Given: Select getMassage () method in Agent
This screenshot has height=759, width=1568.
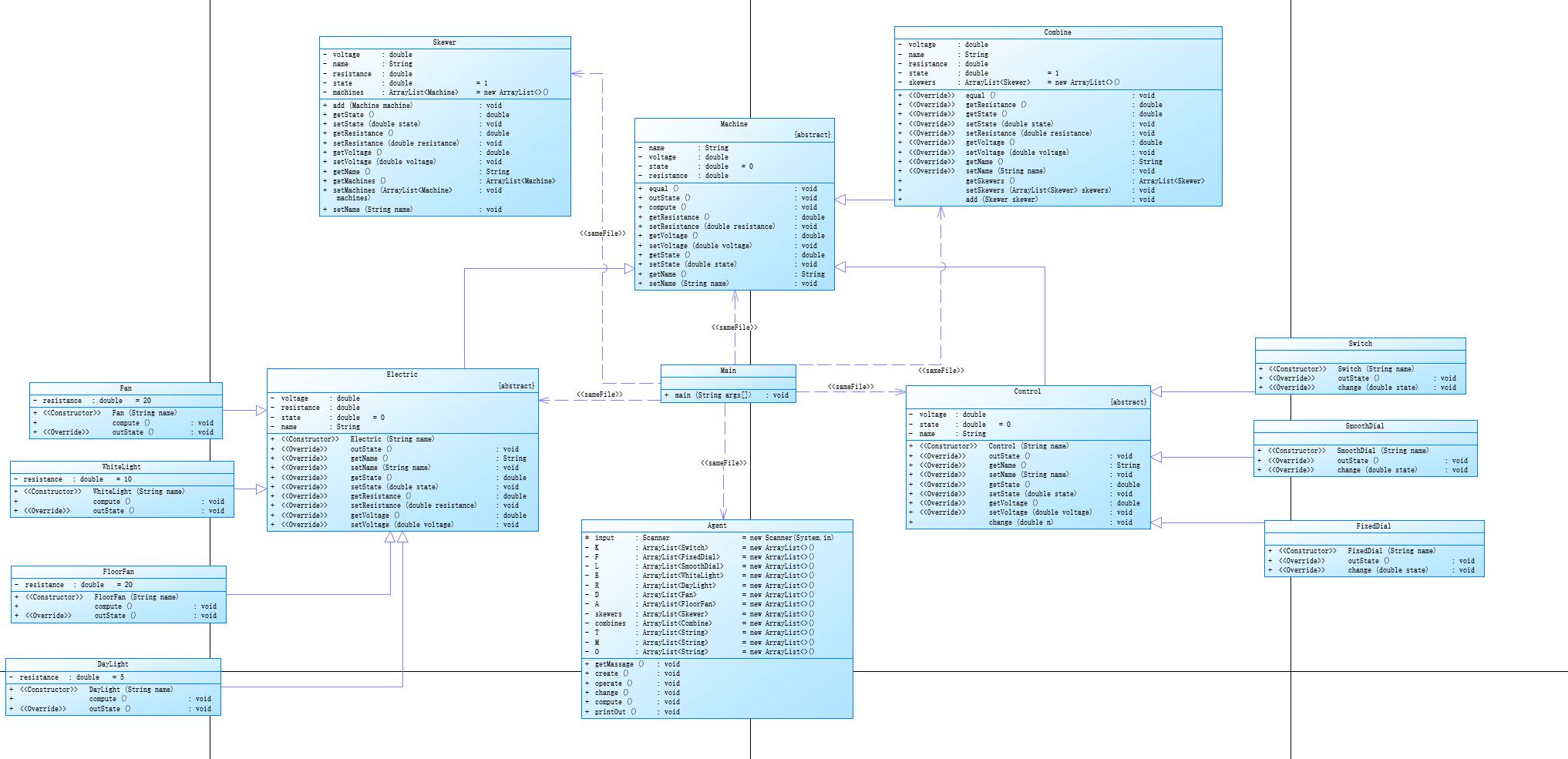Looking at the screenshot, I should point(634,664).
